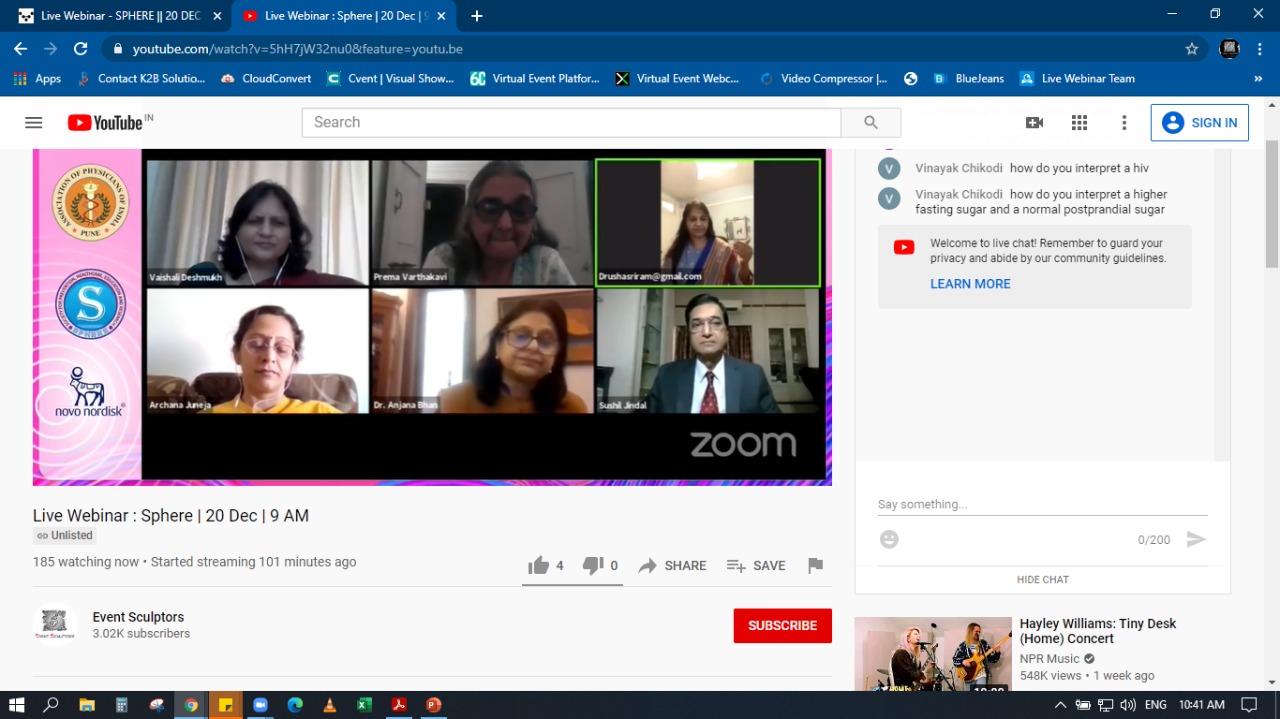Dislike the video with thumbs down

(x=593, y=565)
